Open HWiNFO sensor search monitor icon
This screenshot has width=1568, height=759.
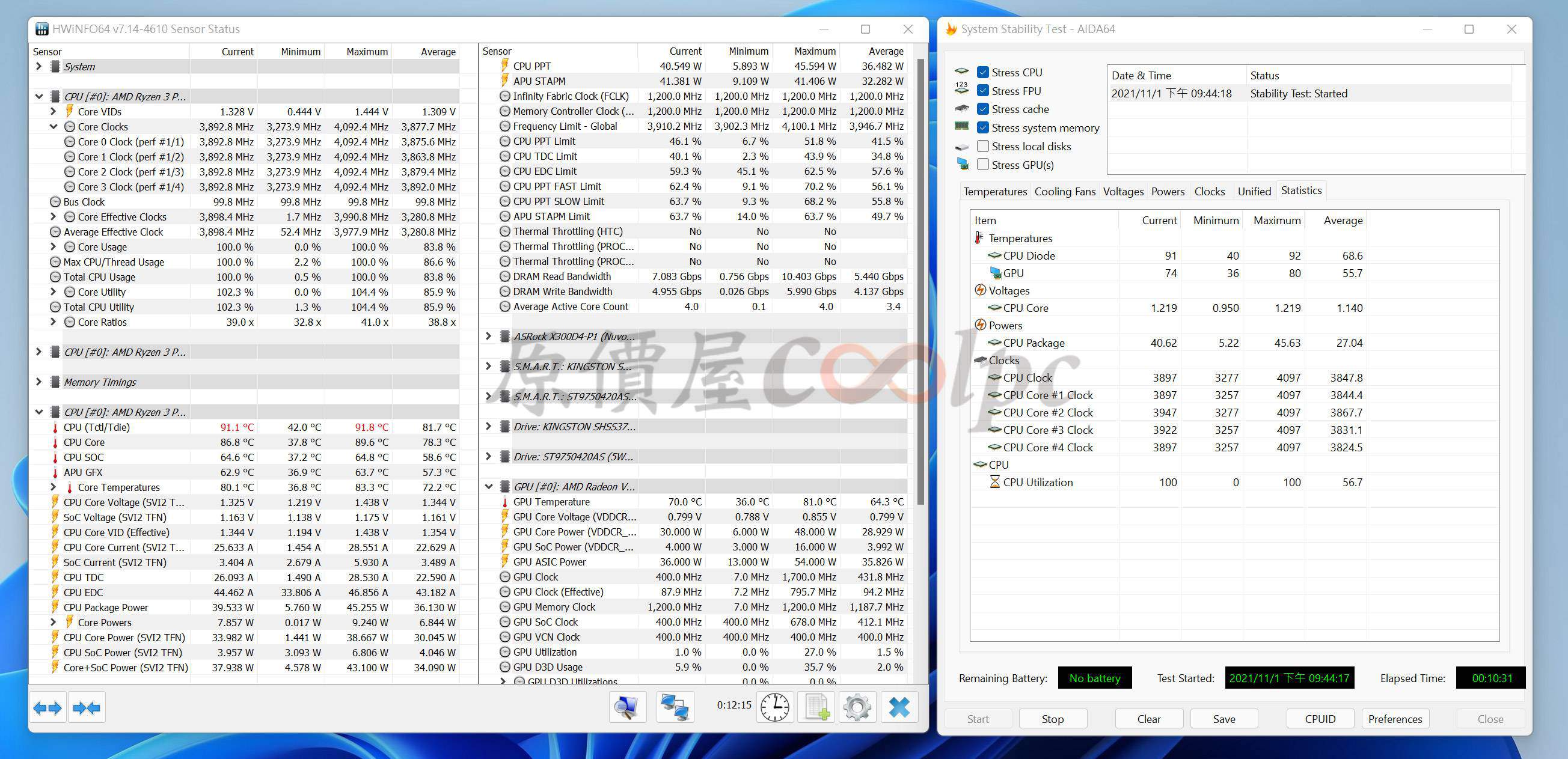(x=627, y=707)
